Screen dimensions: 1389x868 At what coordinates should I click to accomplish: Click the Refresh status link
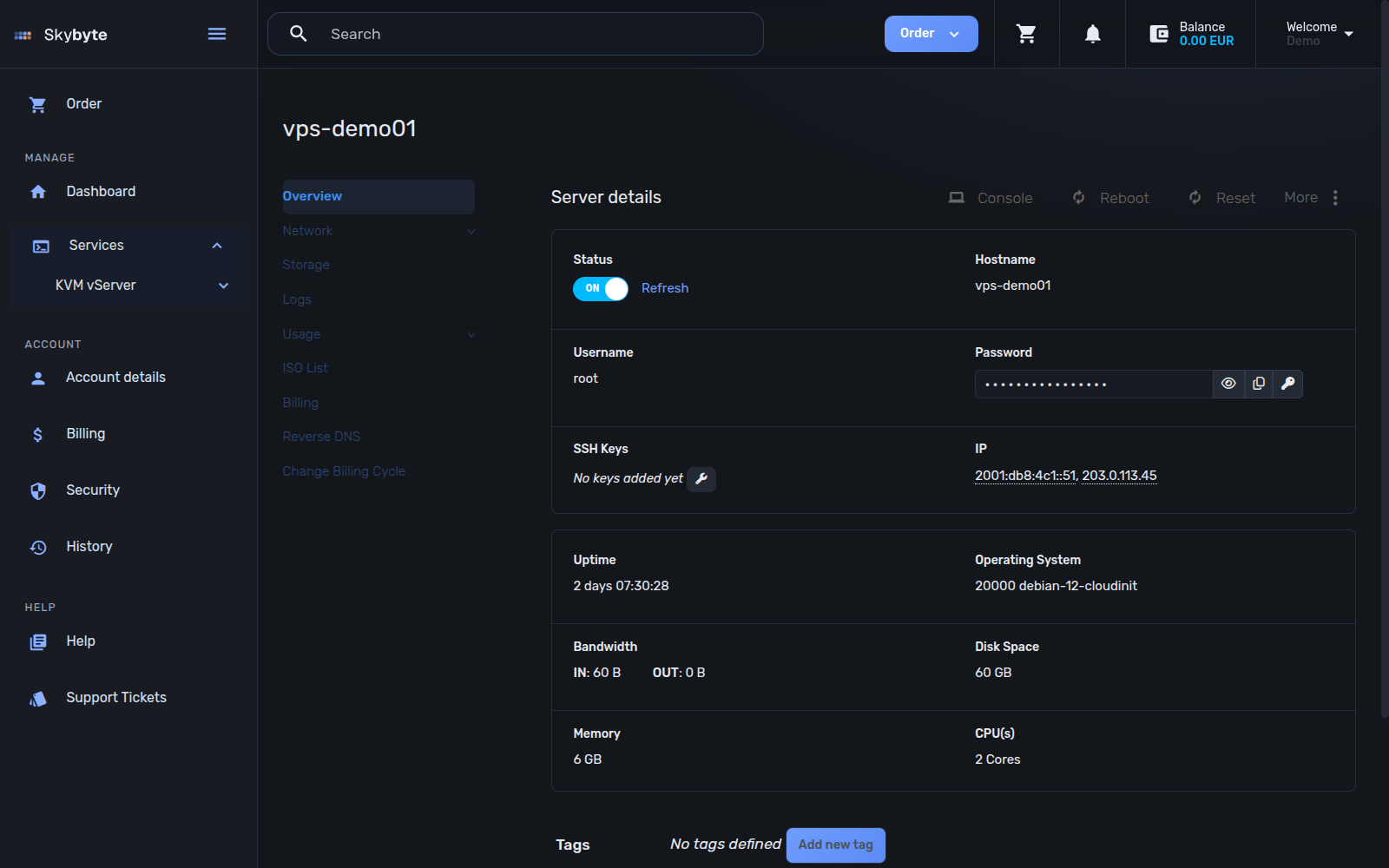coord(665,288)
